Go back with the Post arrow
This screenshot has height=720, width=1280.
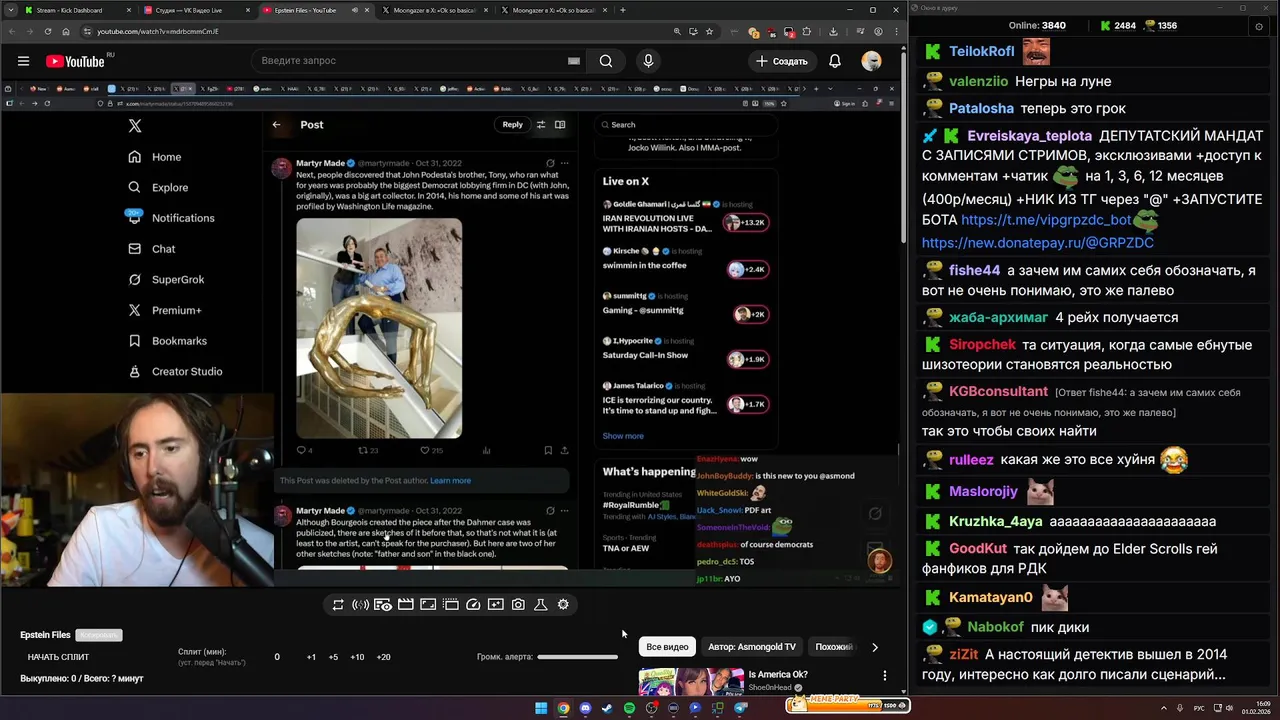[276, 125]
